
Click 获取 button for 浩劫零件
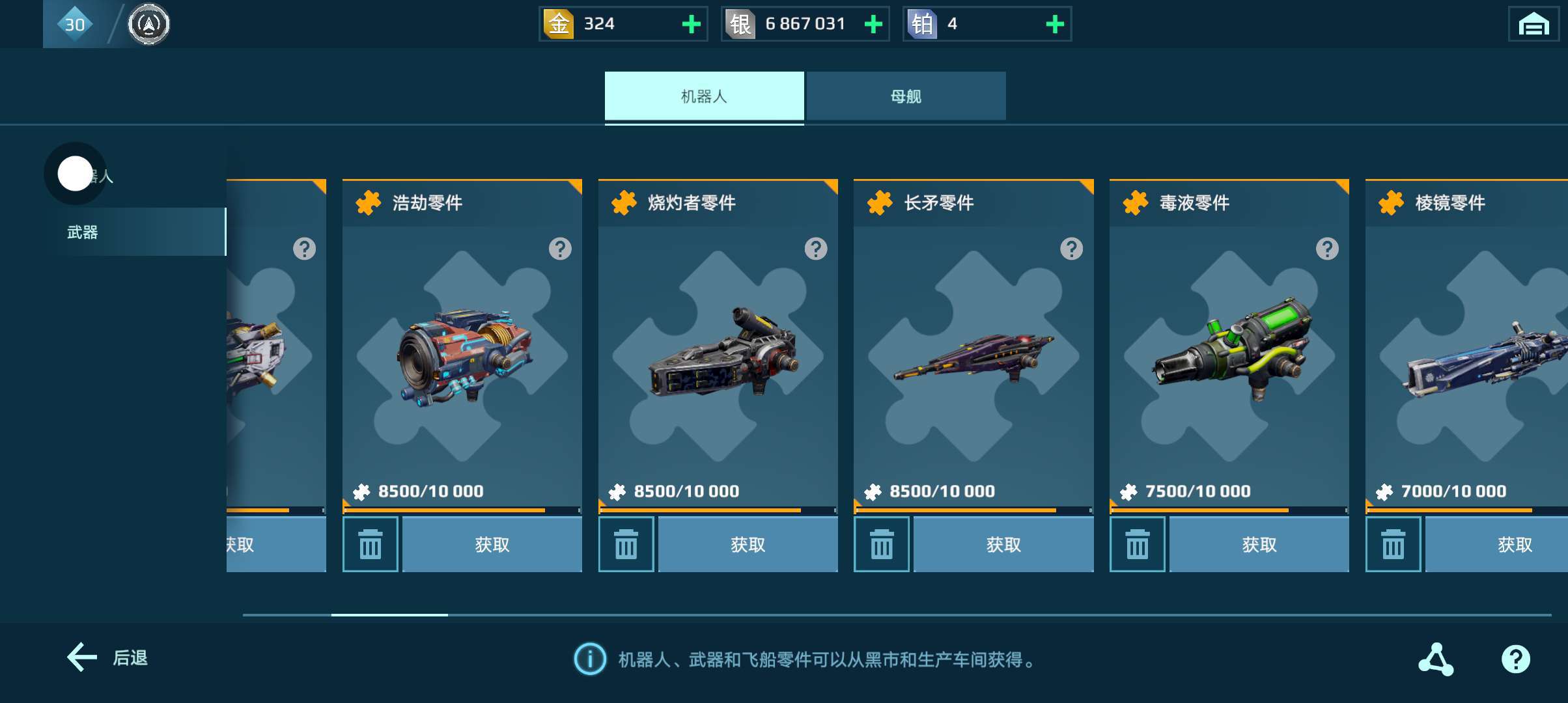coord(492,544)
